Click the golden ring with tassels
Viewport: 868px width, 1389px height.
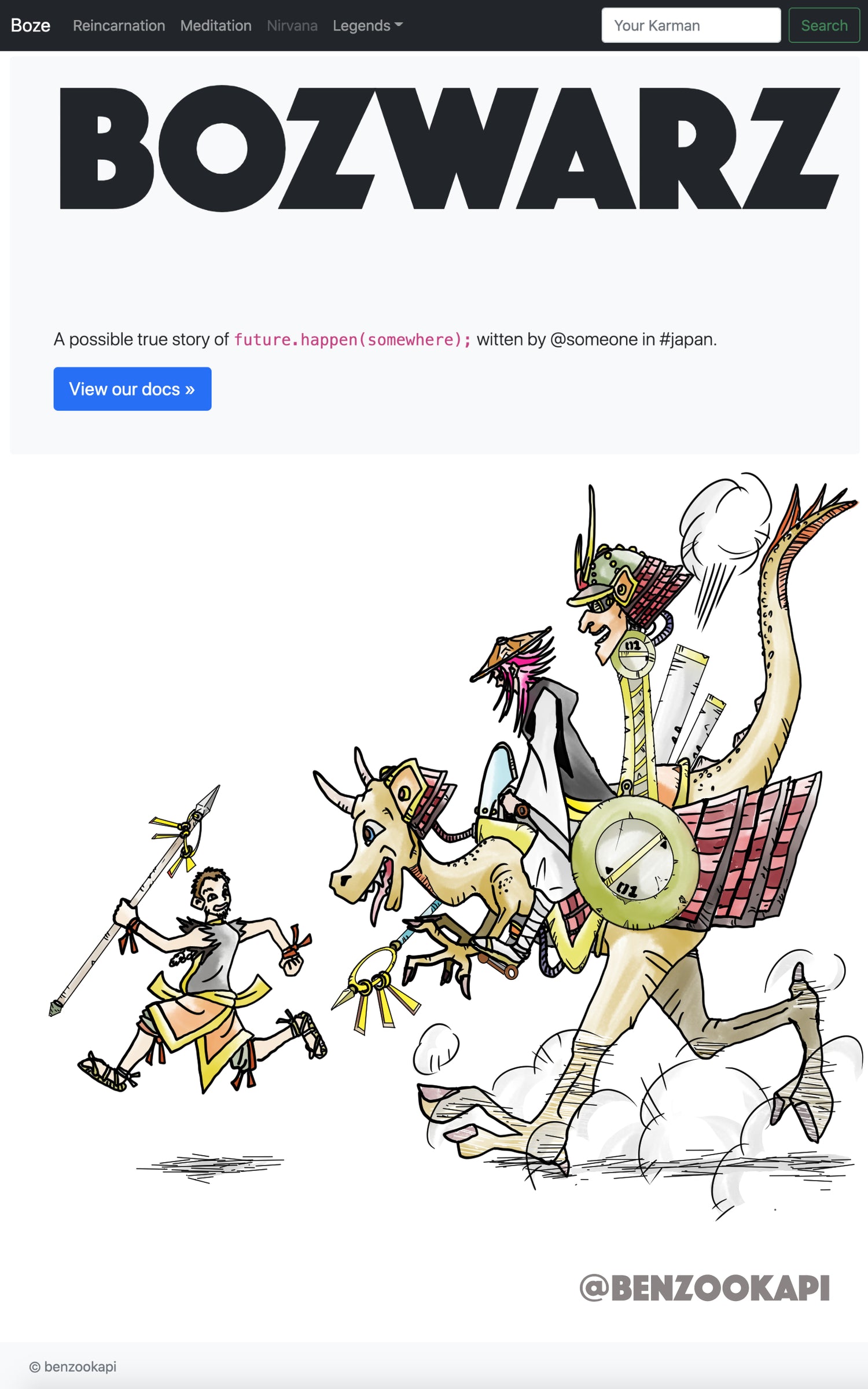coord(375,984)
